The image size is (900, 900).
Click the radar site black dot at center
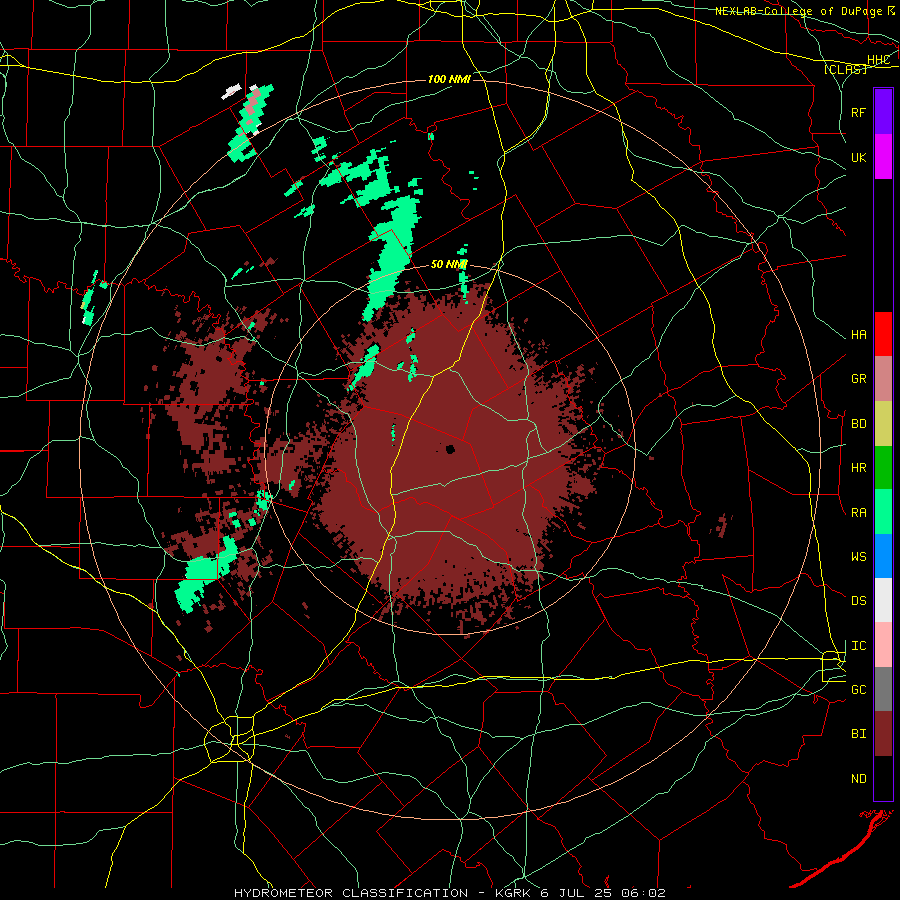coord(450,449)
